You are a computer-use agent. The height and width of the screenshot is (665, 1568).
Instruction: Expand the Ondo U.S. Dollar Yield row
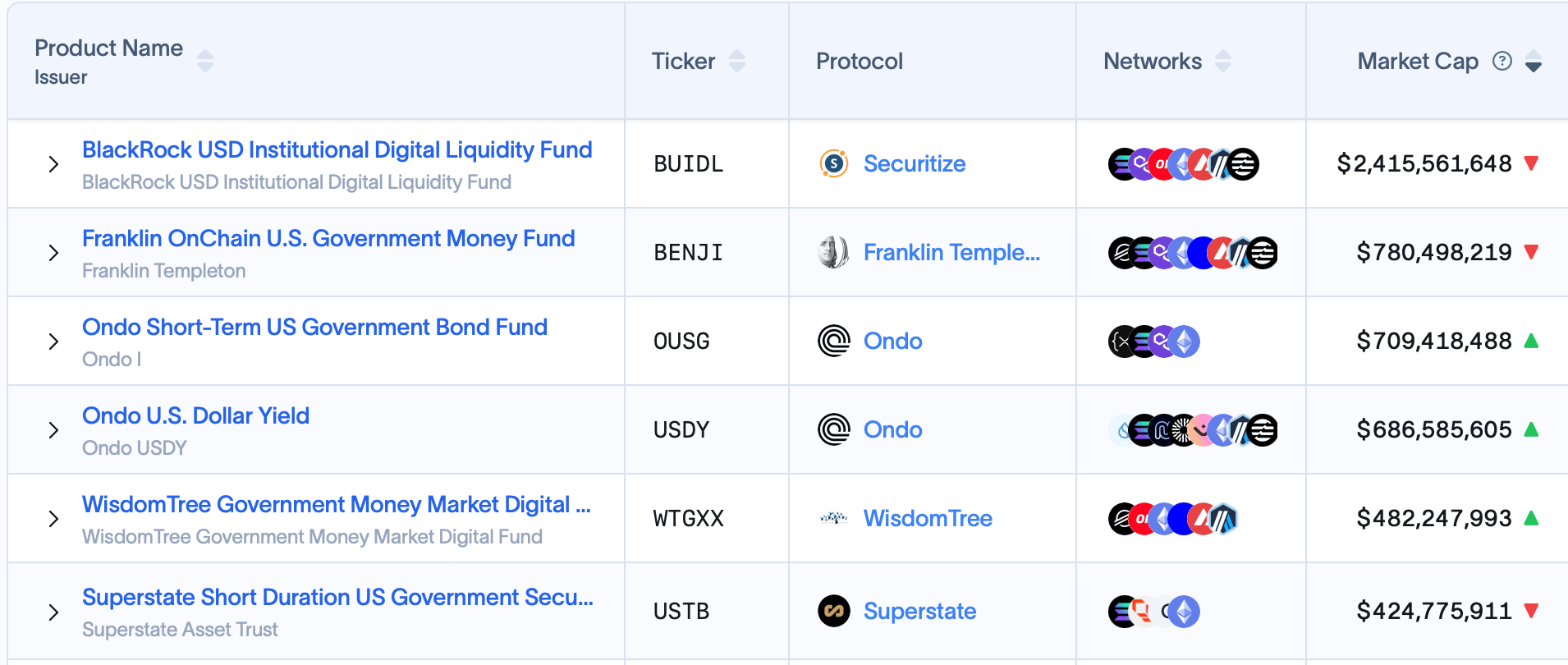click(x=53, y=430)
